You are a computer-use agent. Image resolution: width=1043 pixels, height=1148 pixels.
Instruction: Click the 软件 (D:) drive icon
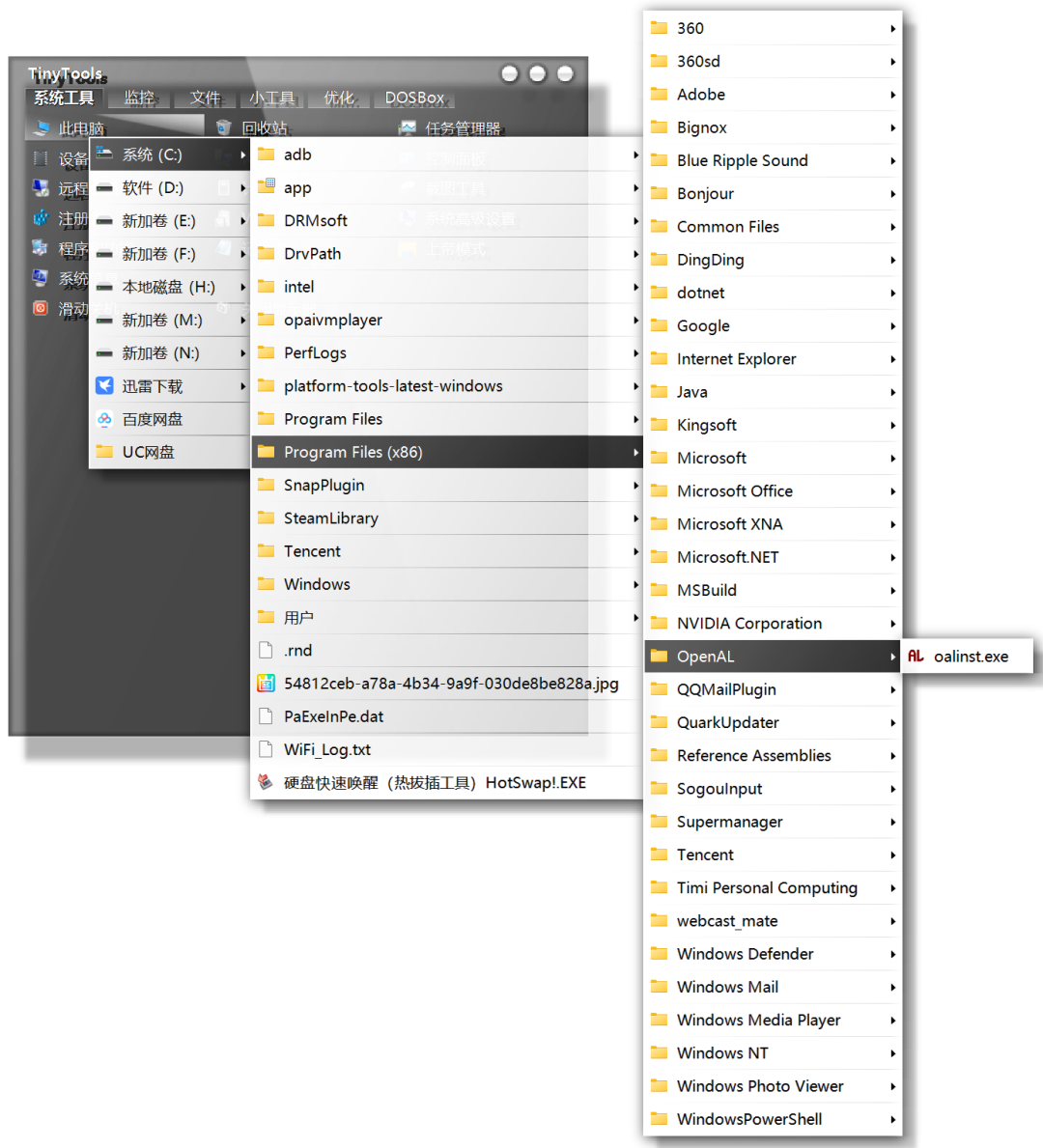(104, 188)
